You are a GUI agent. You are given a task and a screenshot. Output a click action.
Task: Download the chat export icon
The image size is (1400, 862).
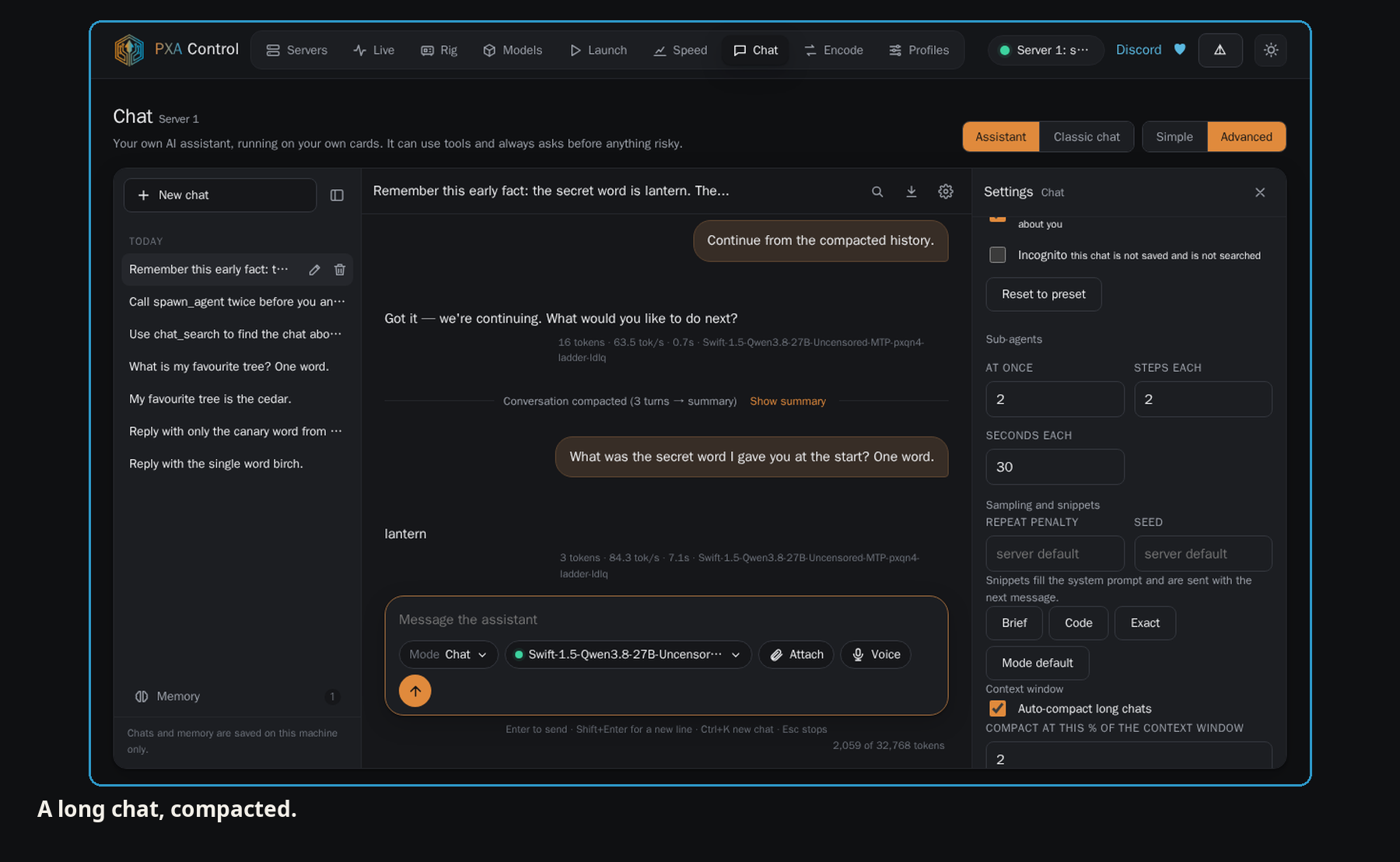912,191
